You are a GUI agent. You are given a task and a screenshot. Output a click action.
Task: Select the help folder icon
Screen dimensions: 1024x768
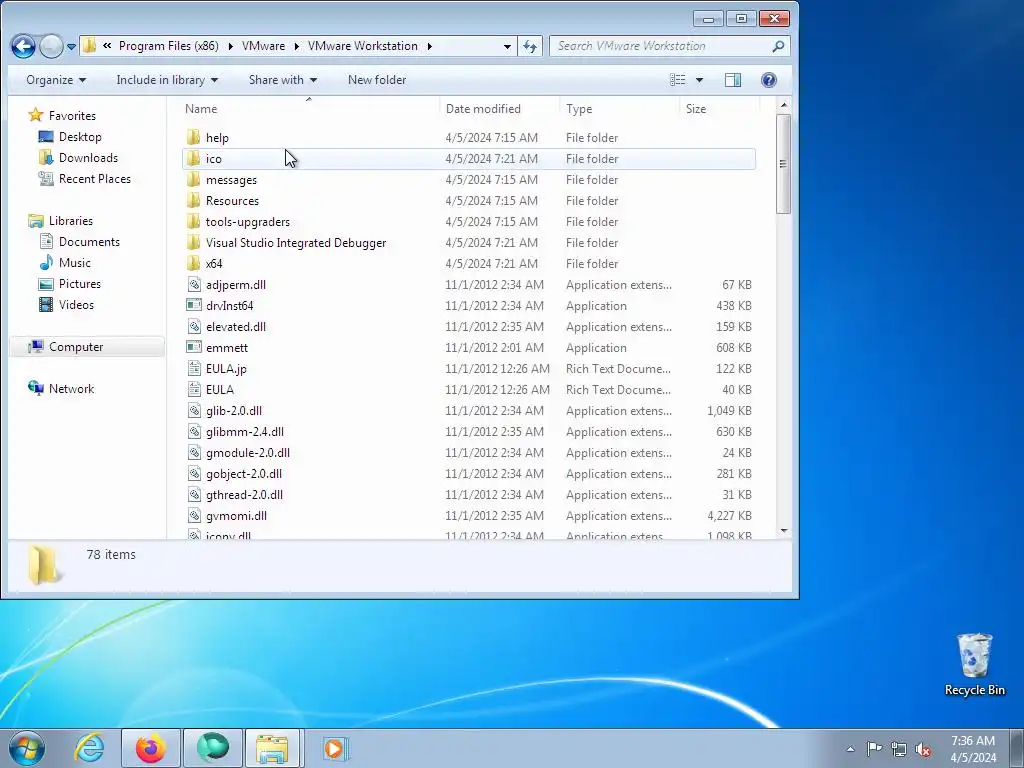(x=193, y=137)
